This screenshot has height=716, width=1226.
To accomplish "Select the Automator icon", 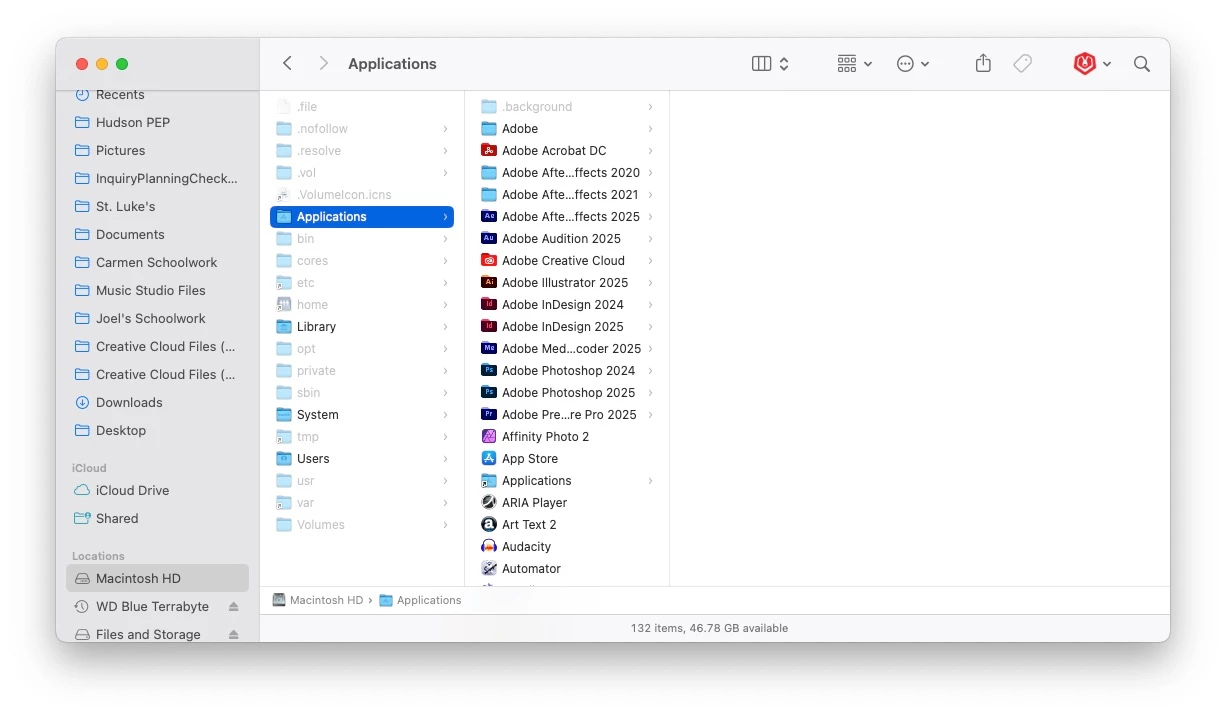I will tap(489, 568).
